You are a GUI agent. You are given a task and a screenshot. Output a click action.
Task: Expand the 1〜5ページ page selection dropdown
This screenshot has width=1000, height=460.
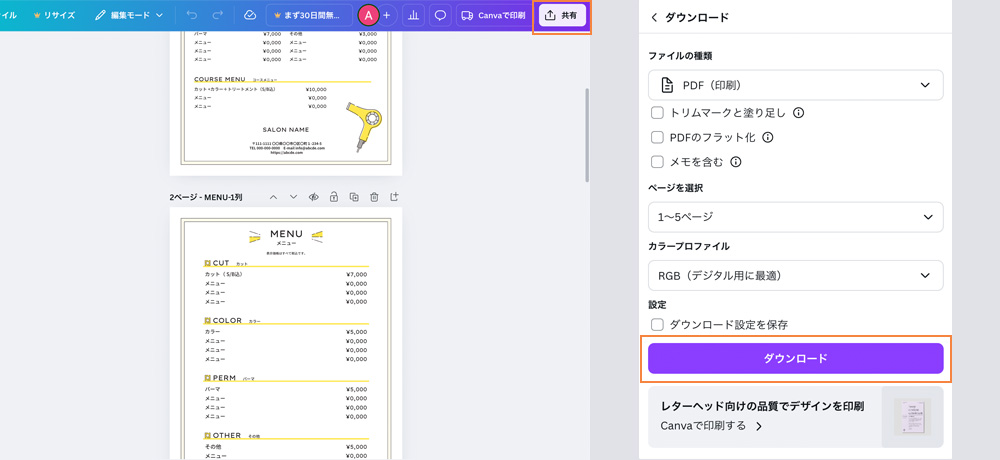click(x=795, y=217)
